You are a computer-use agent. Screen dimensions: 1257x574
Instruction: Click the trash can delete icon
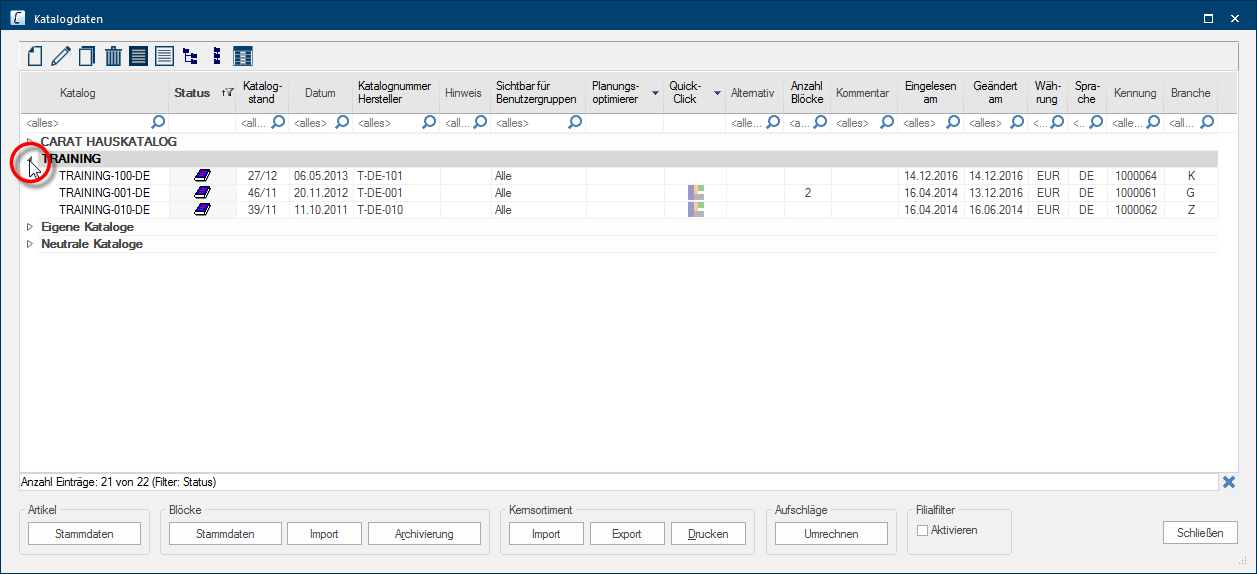coord(113,56)
